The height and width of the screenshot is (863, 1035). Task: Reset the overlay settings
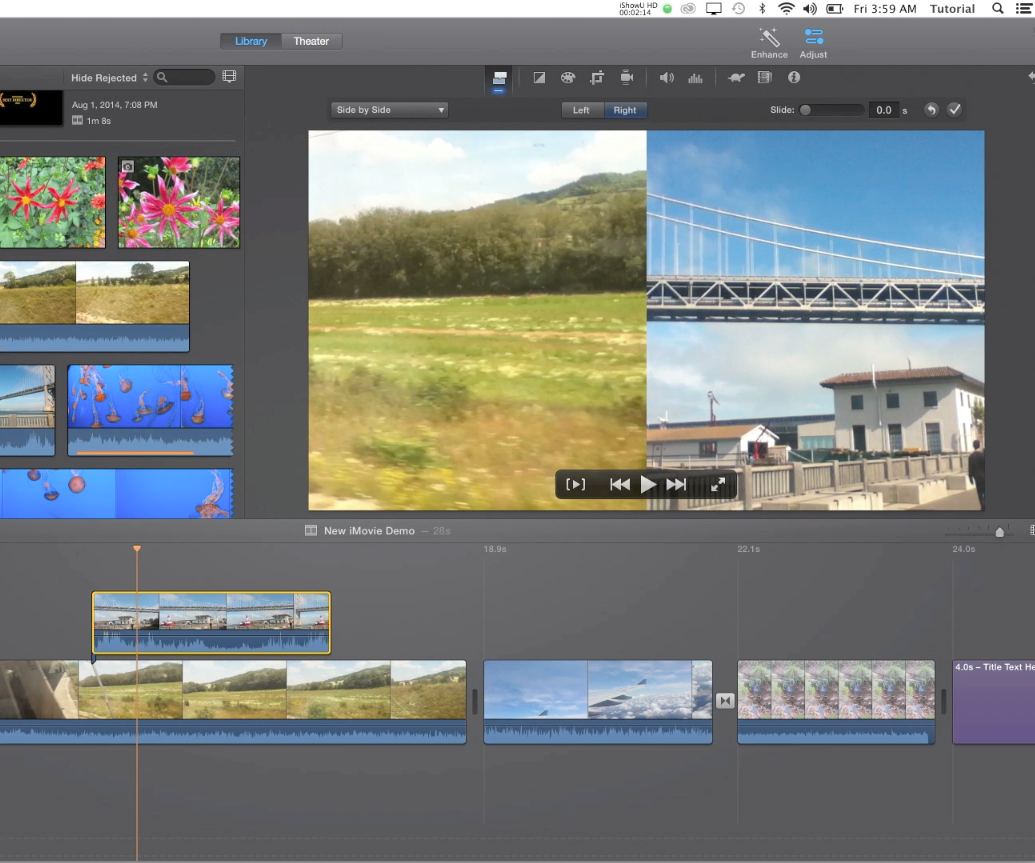pyautogui.click(x=931, y=110)
